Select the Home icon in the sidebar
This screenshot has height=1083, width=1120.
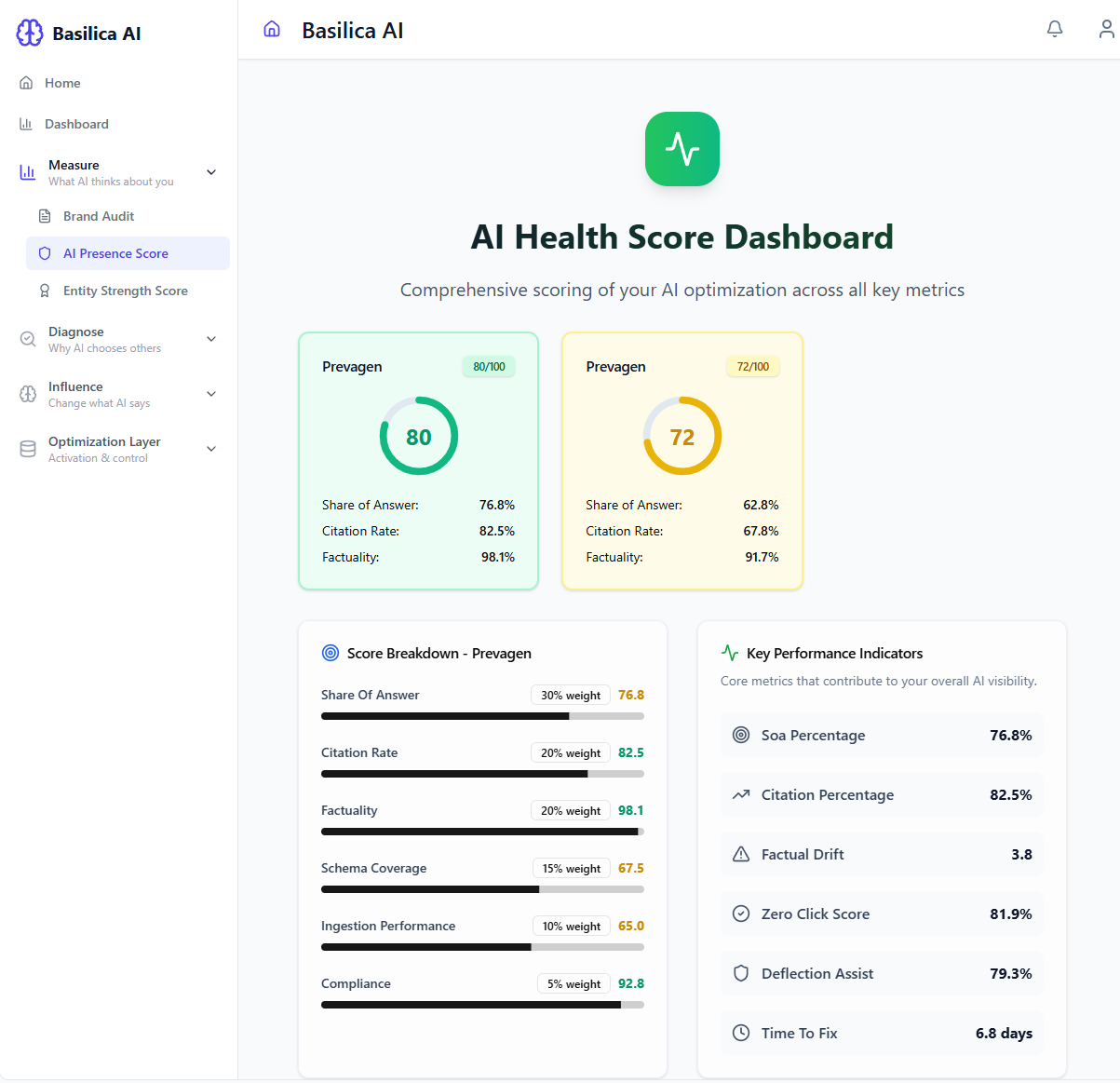tap(26, 82)
